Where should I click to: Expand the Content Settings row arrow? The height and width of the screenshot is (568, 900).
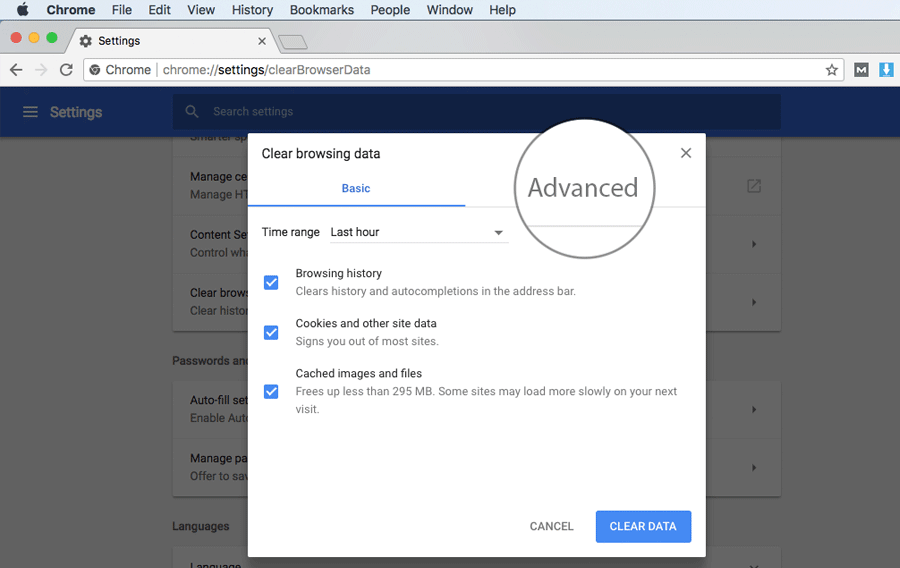point(754,244)
